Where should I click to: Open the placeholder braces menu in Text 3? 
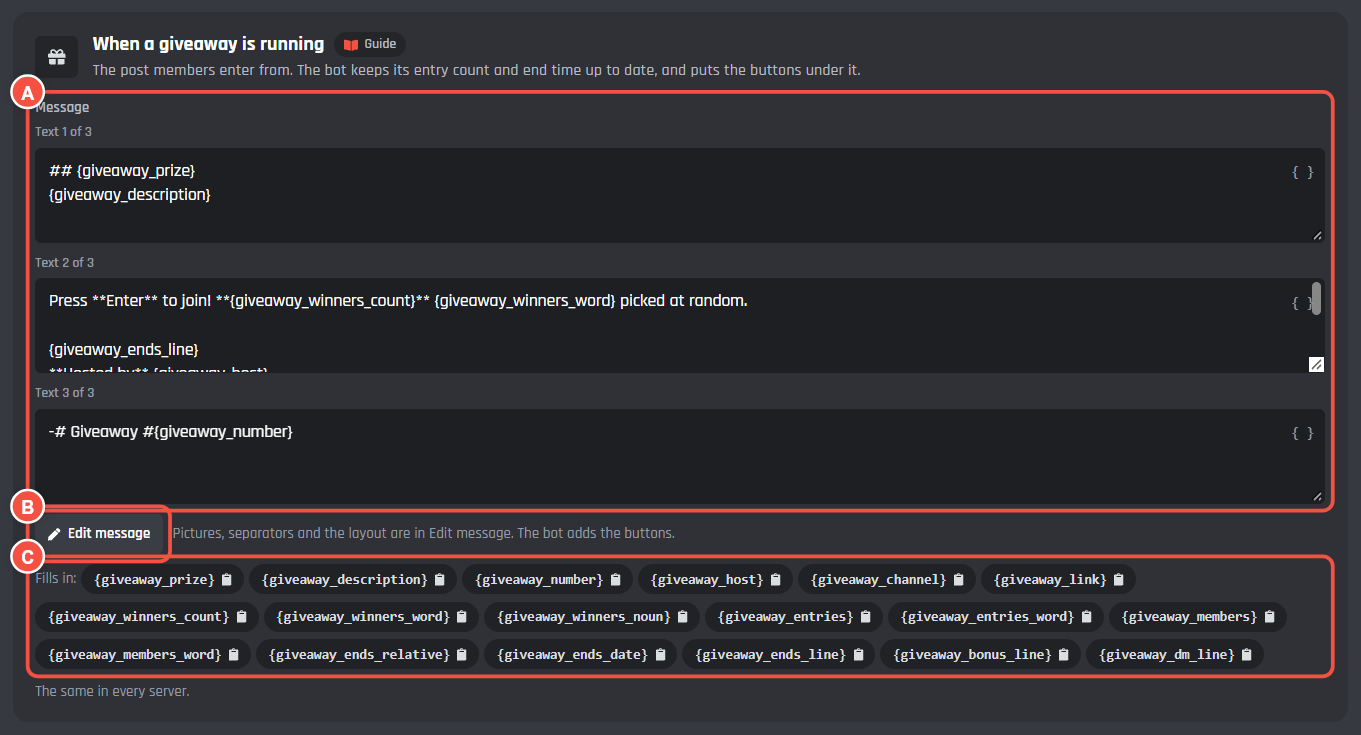pos(1303,432)
